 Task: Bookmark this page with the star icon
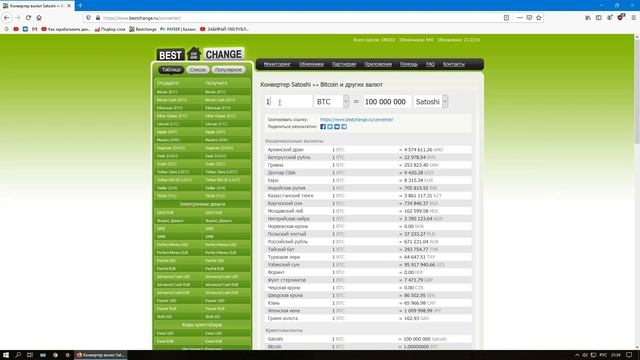(x=539, y=18)
